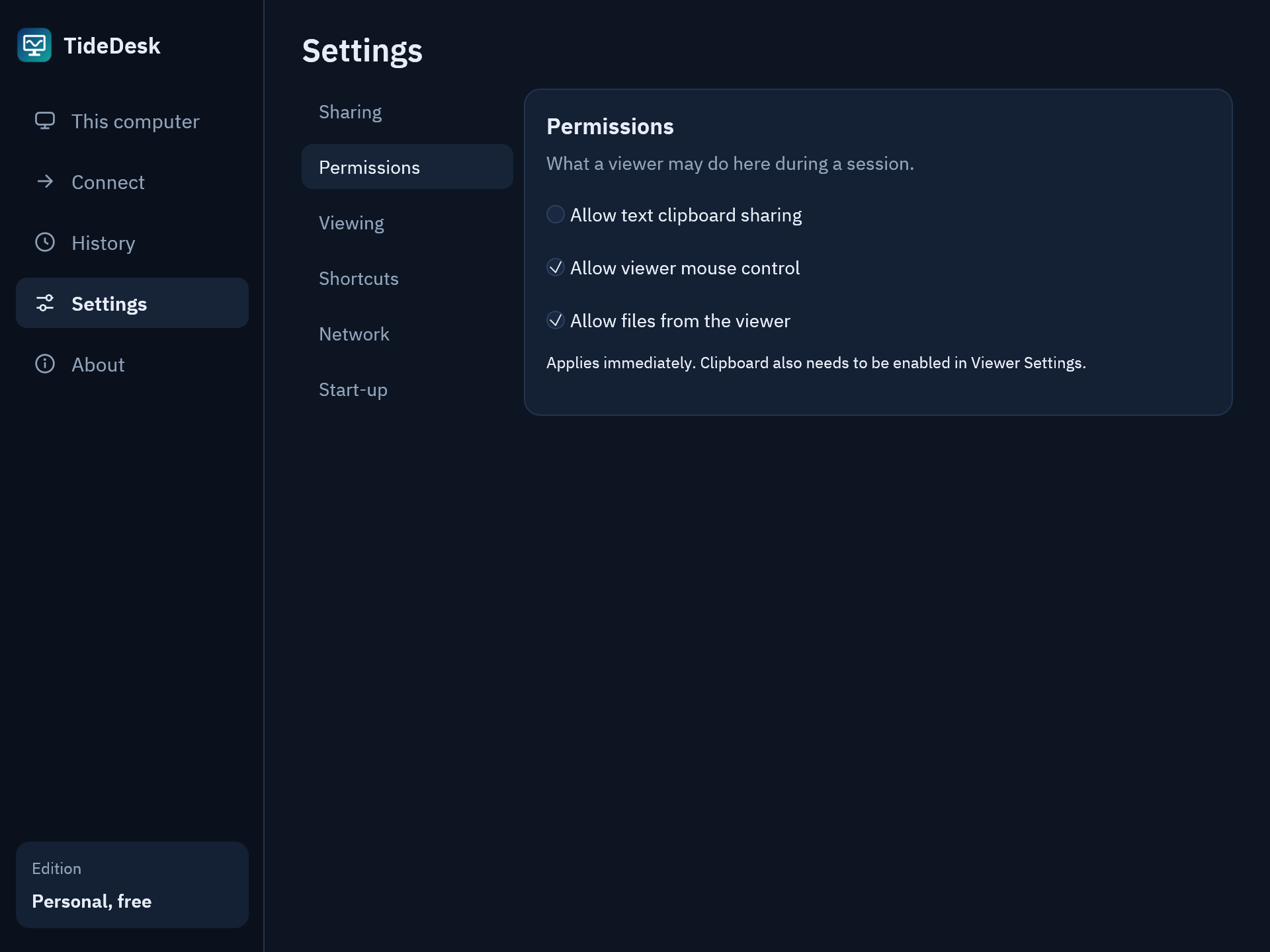The height and width of the screenshot is (952, 1270).
Task: Enable Allow text clipboard sharing checkbox
Action: (x=556, y=215)
